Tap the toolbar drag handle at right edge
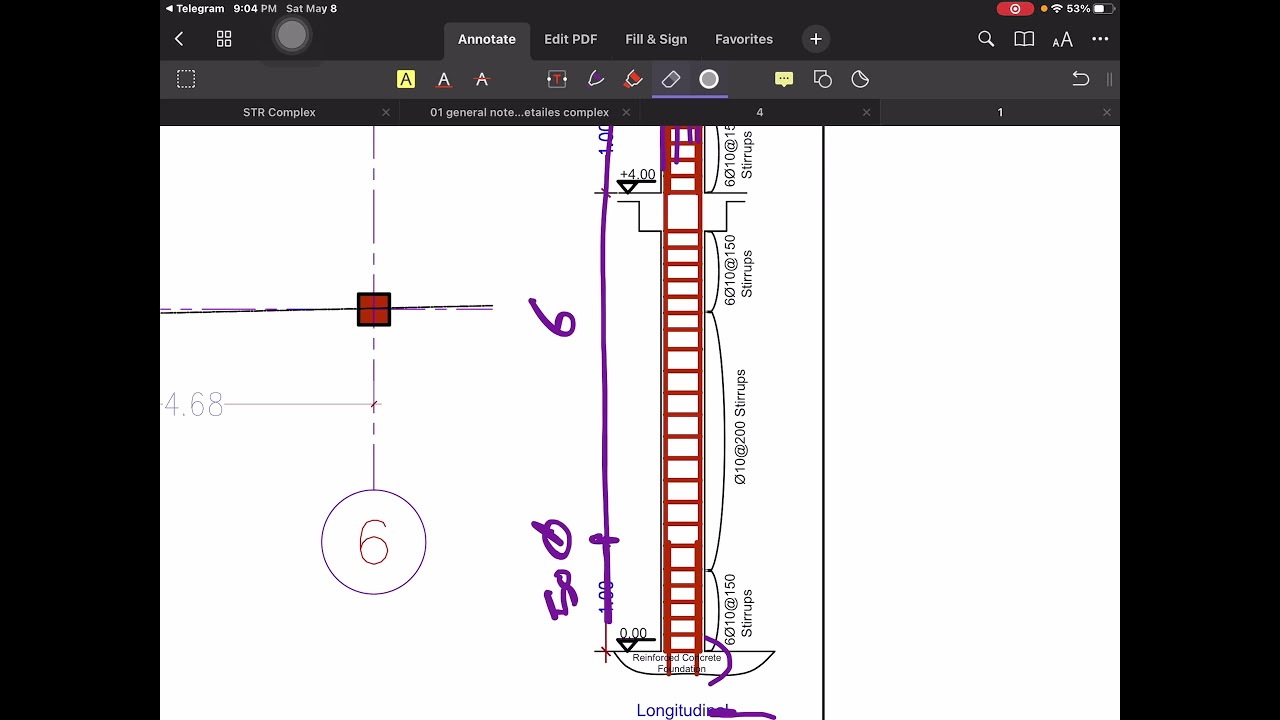This screenshot has width=1280, height=720. (1109, 79)
